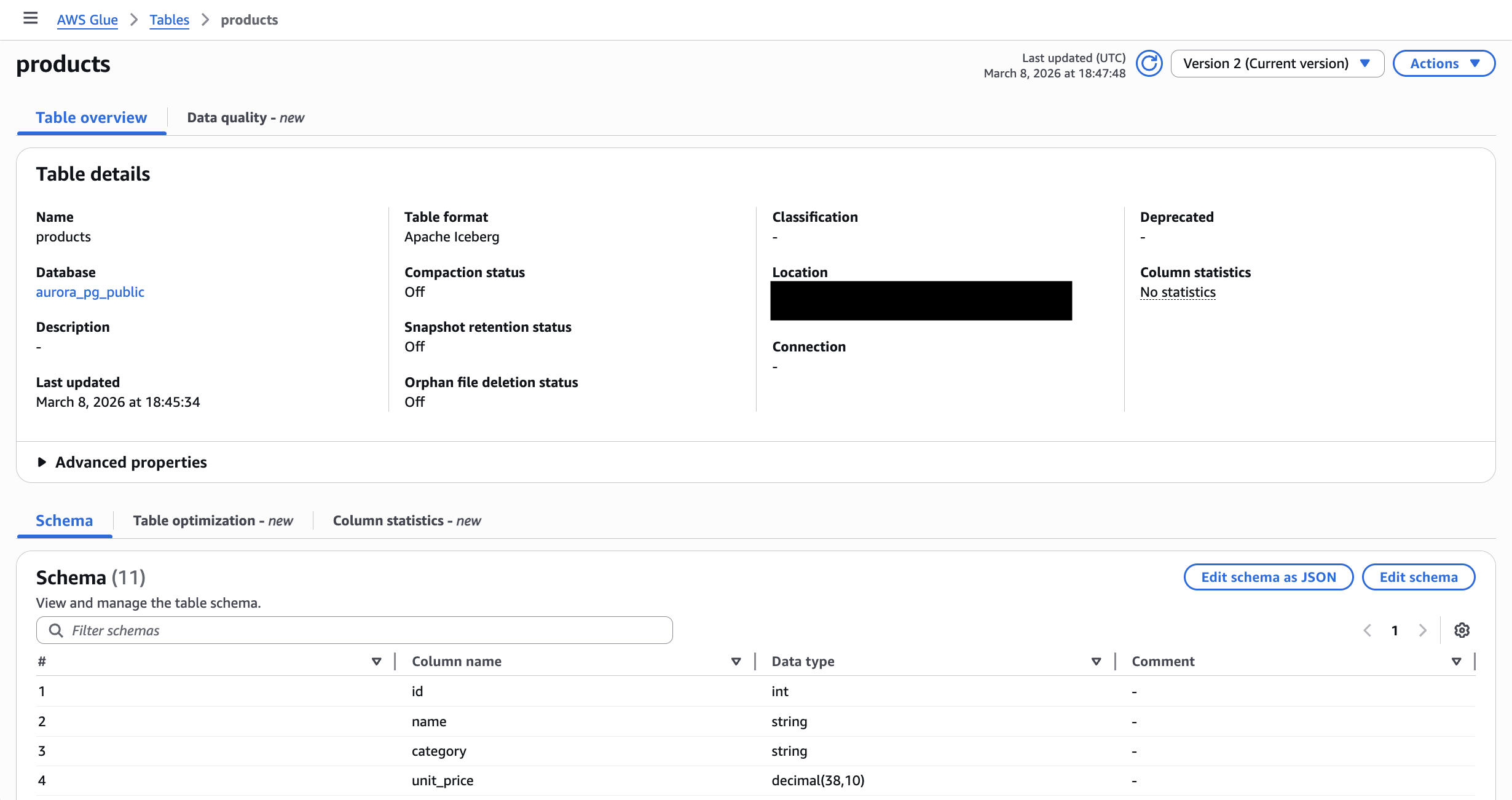Sort by the # column arrow
The width and height of the screenshot is (1512, 800).
[376, 662]
